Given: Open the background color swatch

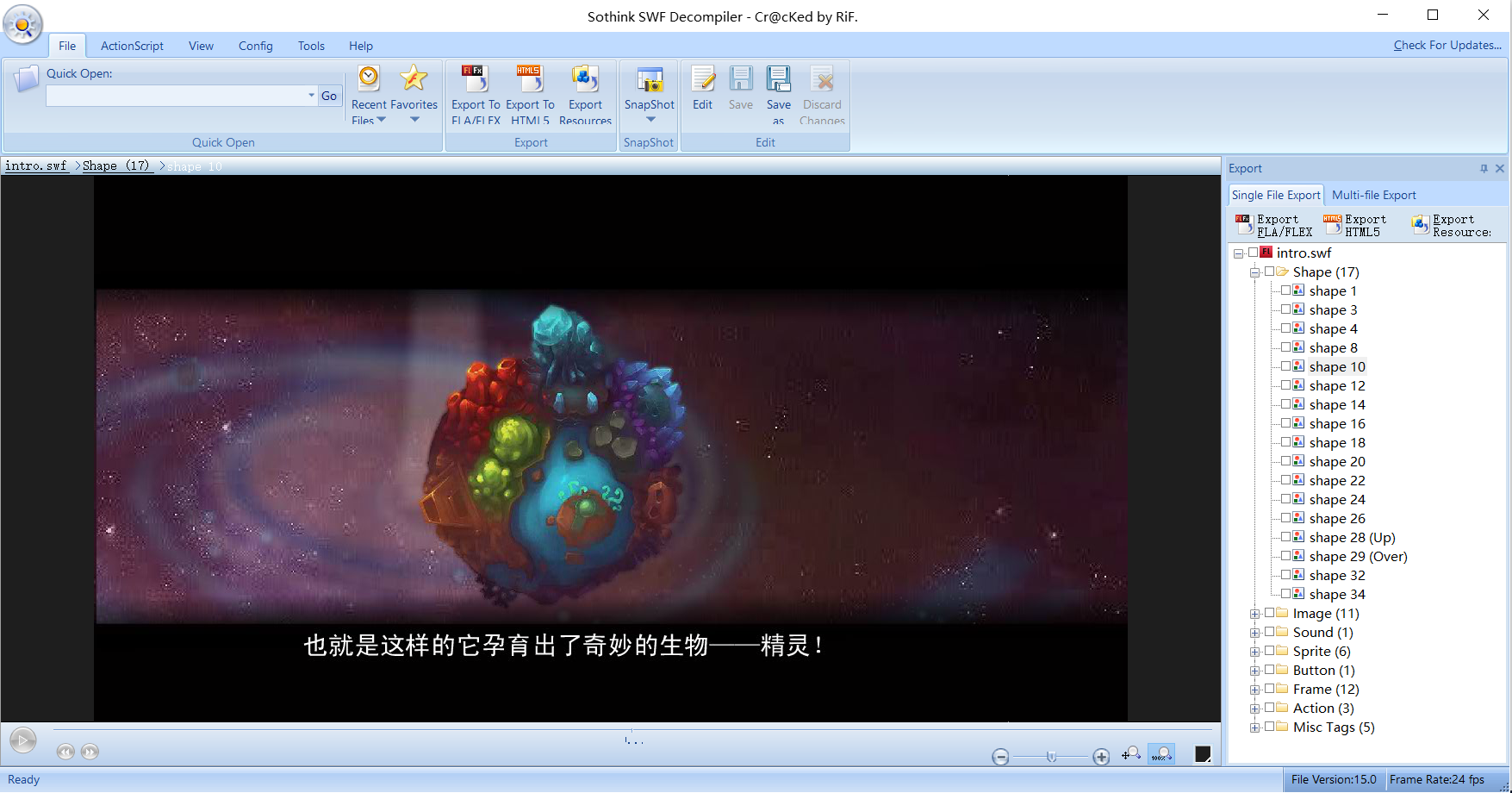Looking at the screenshot, I should tap(1203, 754).
